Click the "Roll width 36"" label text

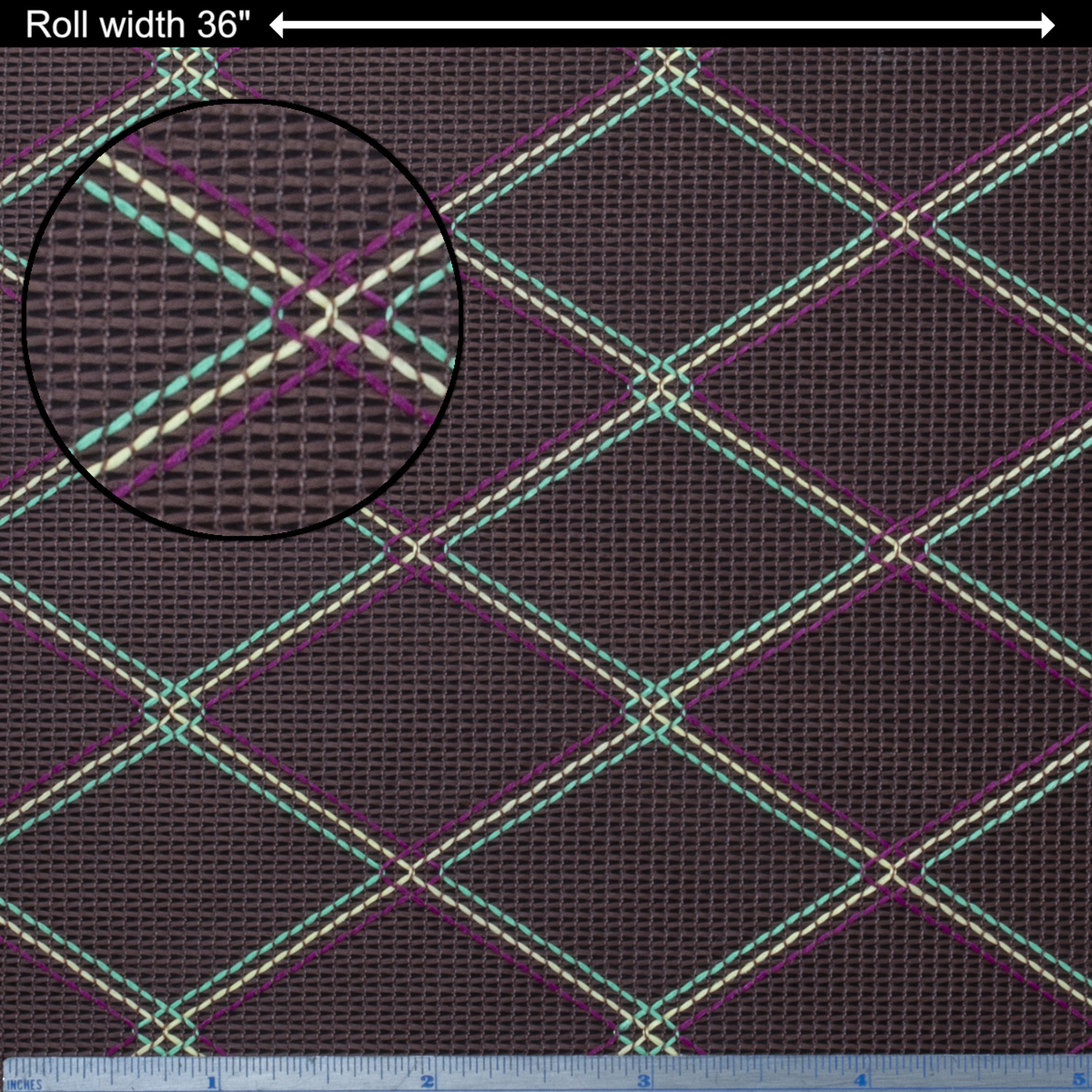click(x=138, y=25)
